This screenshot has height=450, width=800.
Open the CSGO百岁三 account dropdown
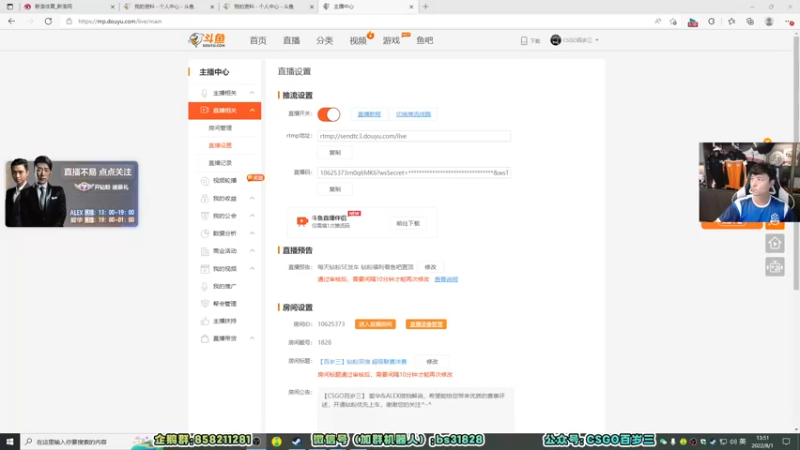[574, 40]
